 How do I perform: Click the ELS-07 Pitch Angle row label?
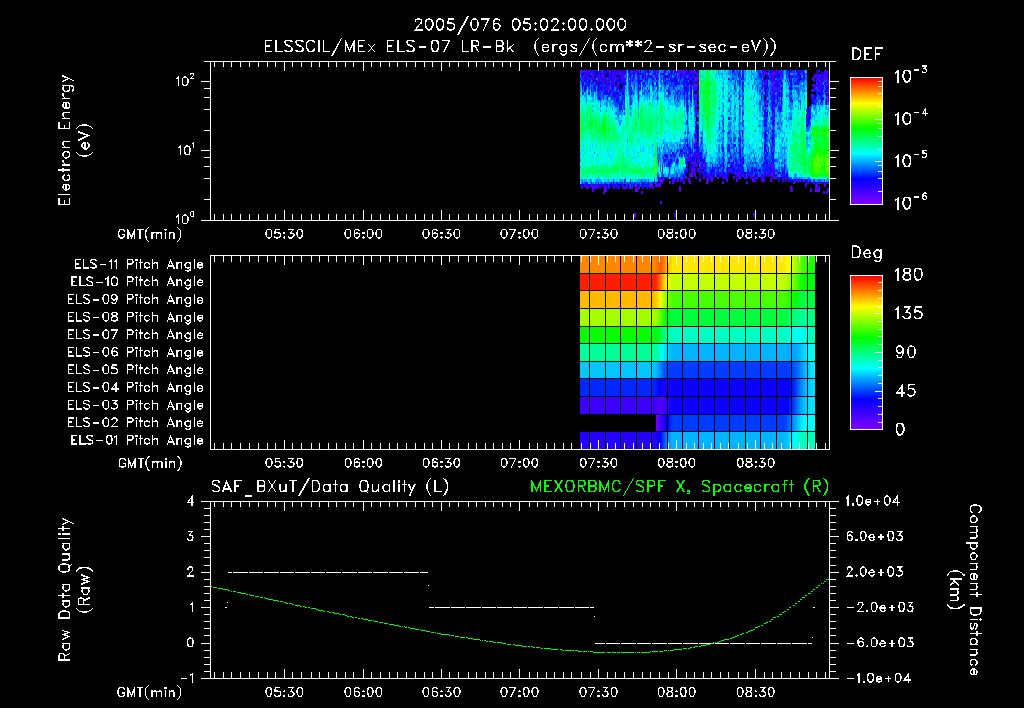tap(135, 335)
